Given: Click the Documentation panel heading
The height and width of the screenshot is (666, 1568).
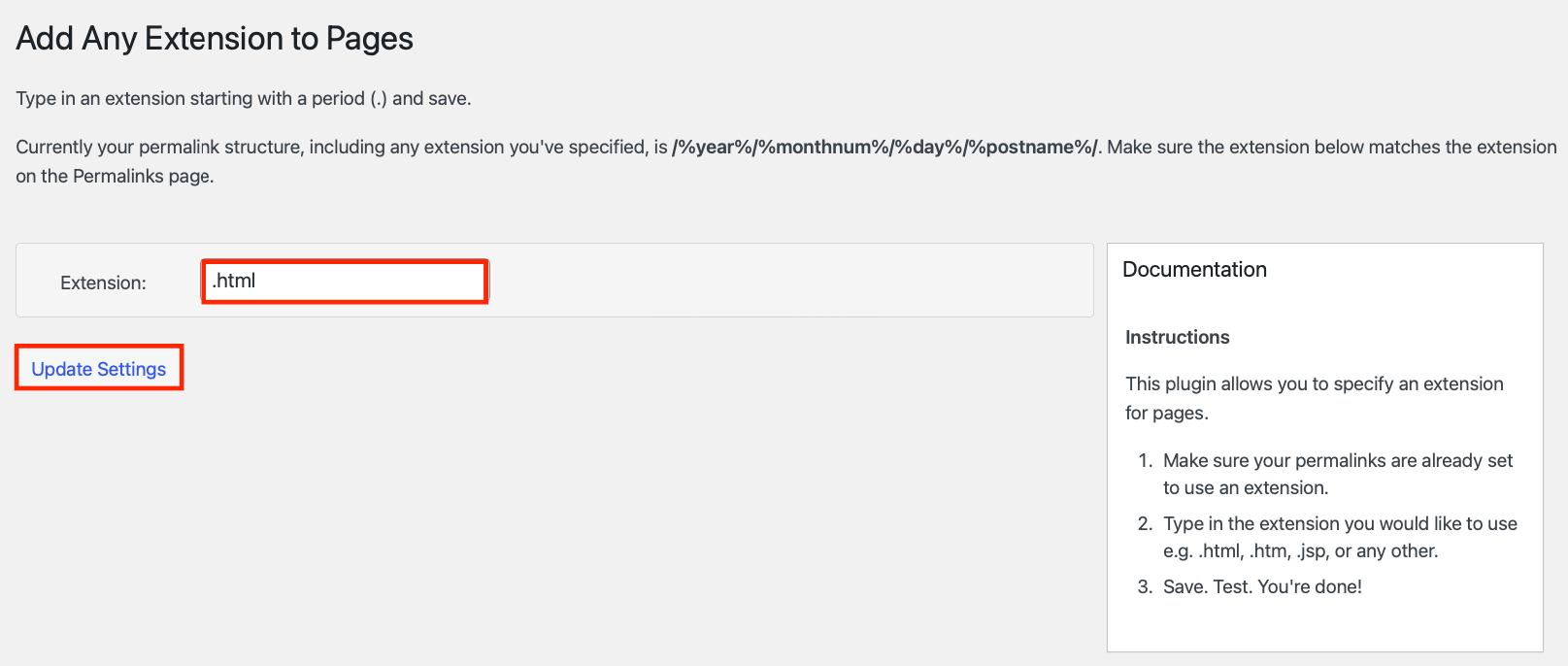Looking at the screenshot, I should 1194,269.
